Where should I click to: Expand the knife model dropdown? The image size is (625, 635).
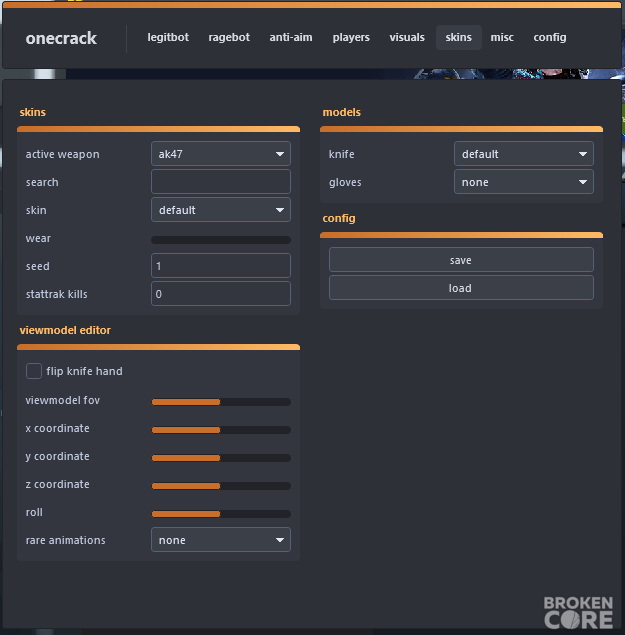524,154
